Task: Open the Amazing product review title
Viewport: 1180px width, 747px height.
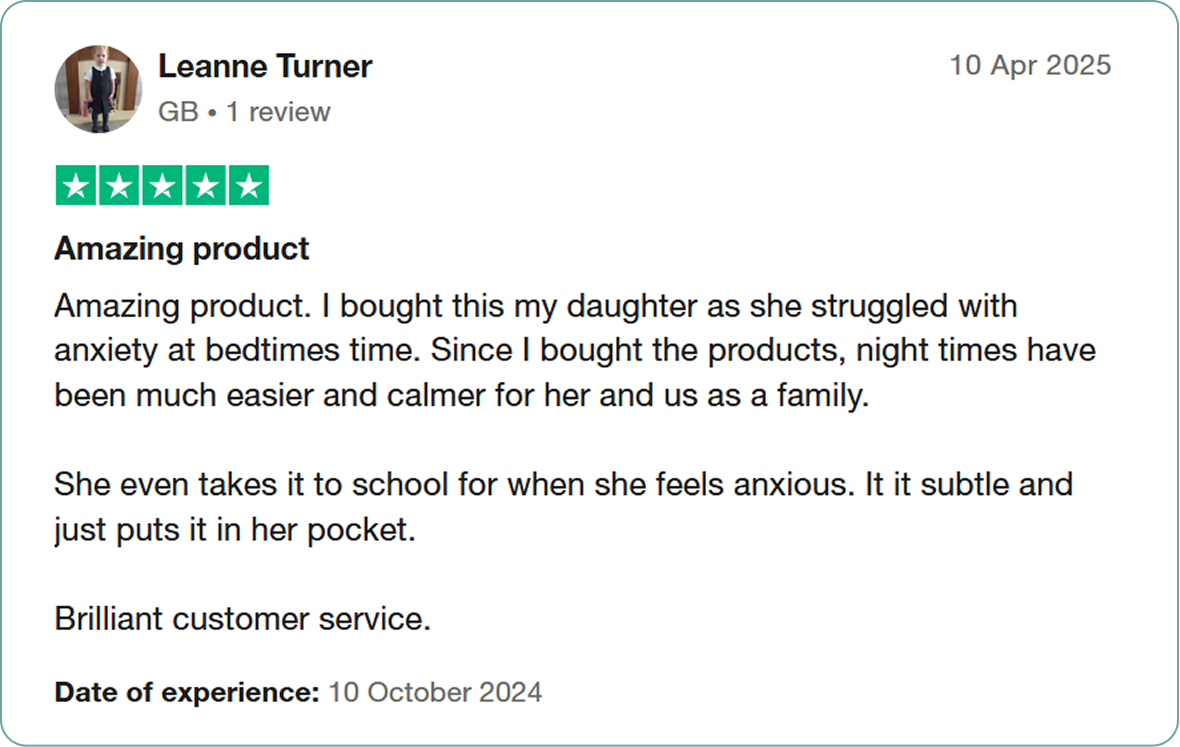Action: pos(181,249)
